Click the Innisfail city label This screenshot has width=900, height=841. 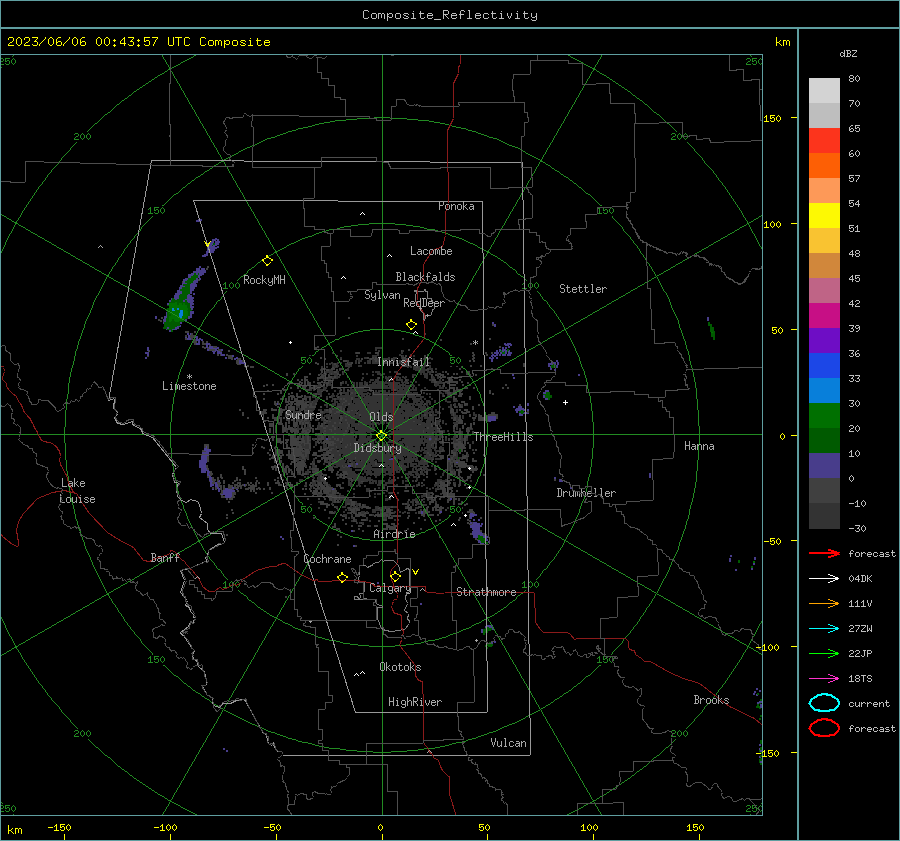tap(404, 362)
